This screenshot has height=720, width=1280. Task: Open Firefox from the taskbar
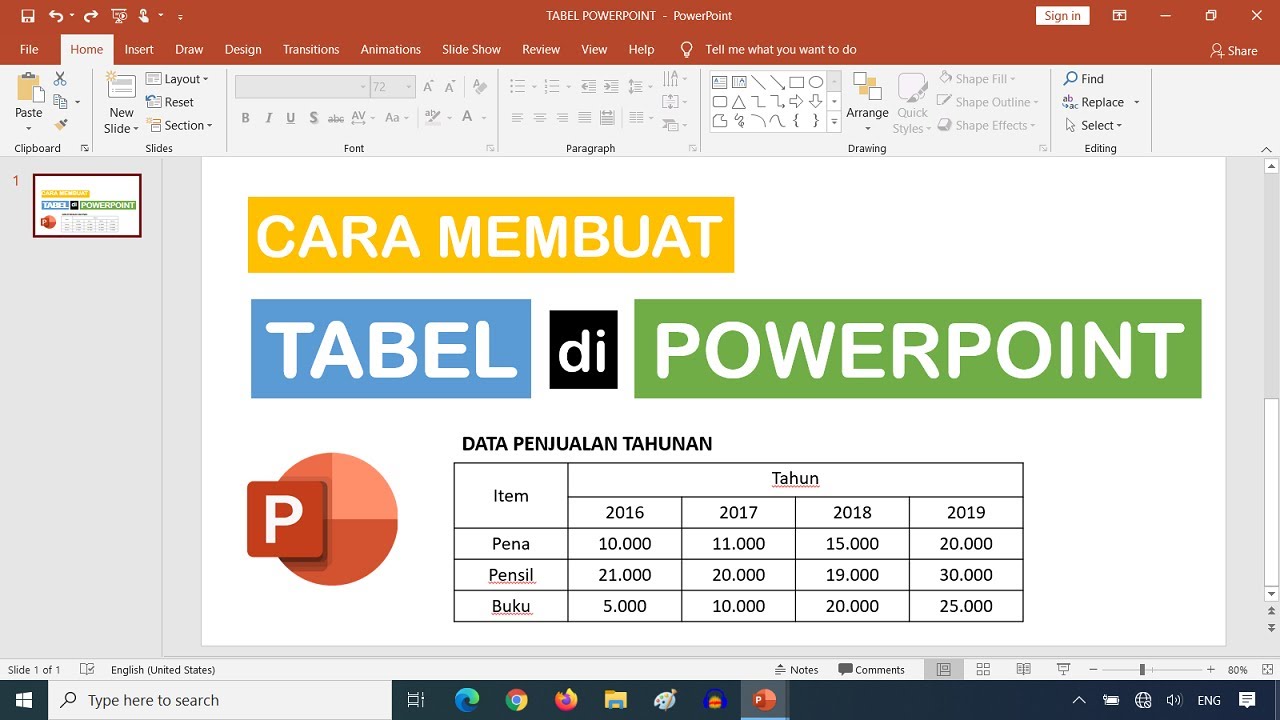coord(566,700)
